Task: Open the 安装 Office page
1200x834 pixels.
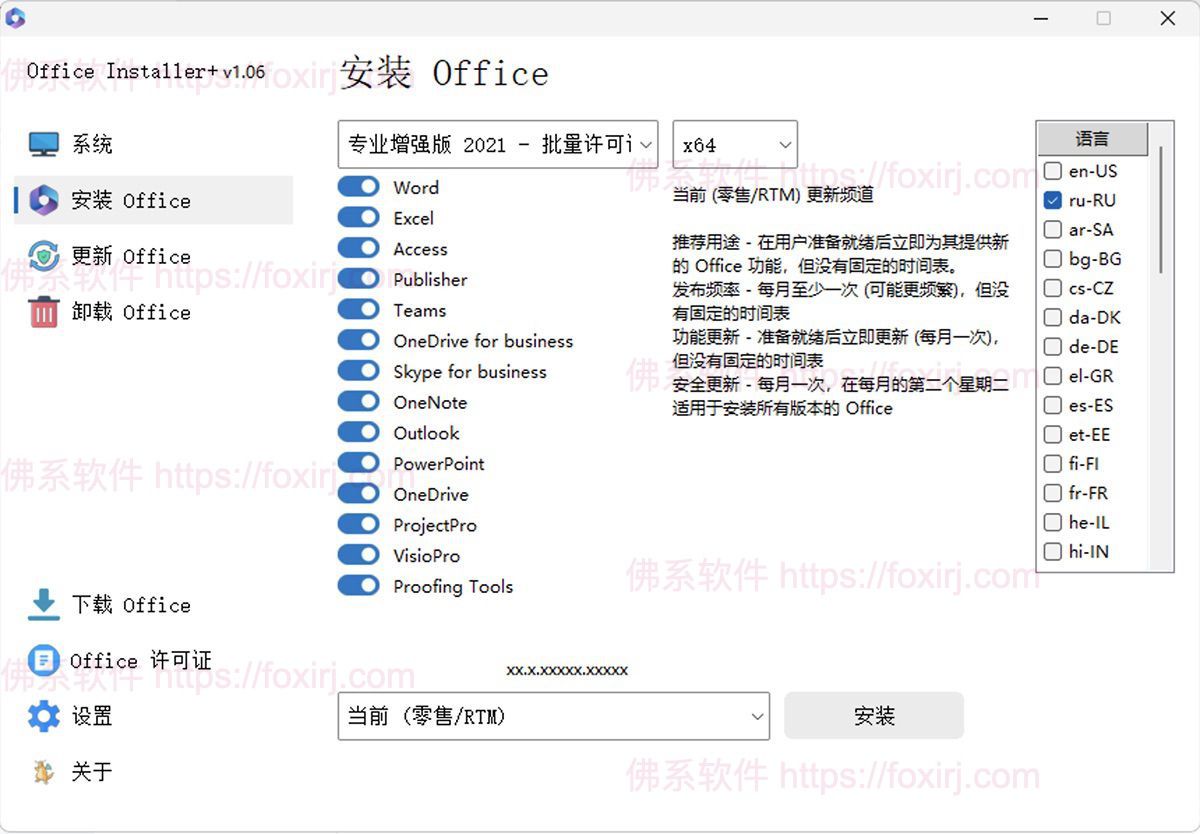Action: (153, 200)
